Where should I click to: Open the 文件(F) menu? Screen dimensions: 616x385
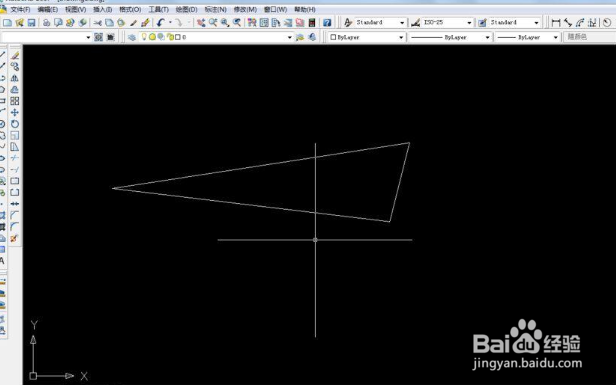point(20,9)
